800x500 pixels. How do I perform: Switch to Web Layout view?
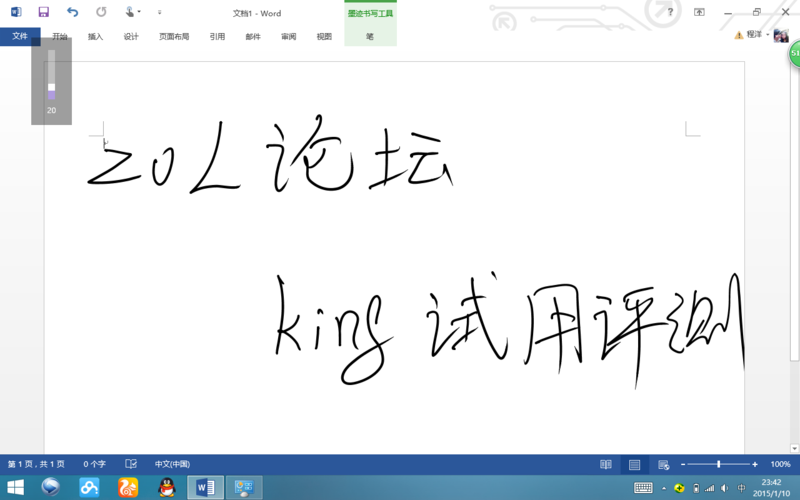(663, 464)
